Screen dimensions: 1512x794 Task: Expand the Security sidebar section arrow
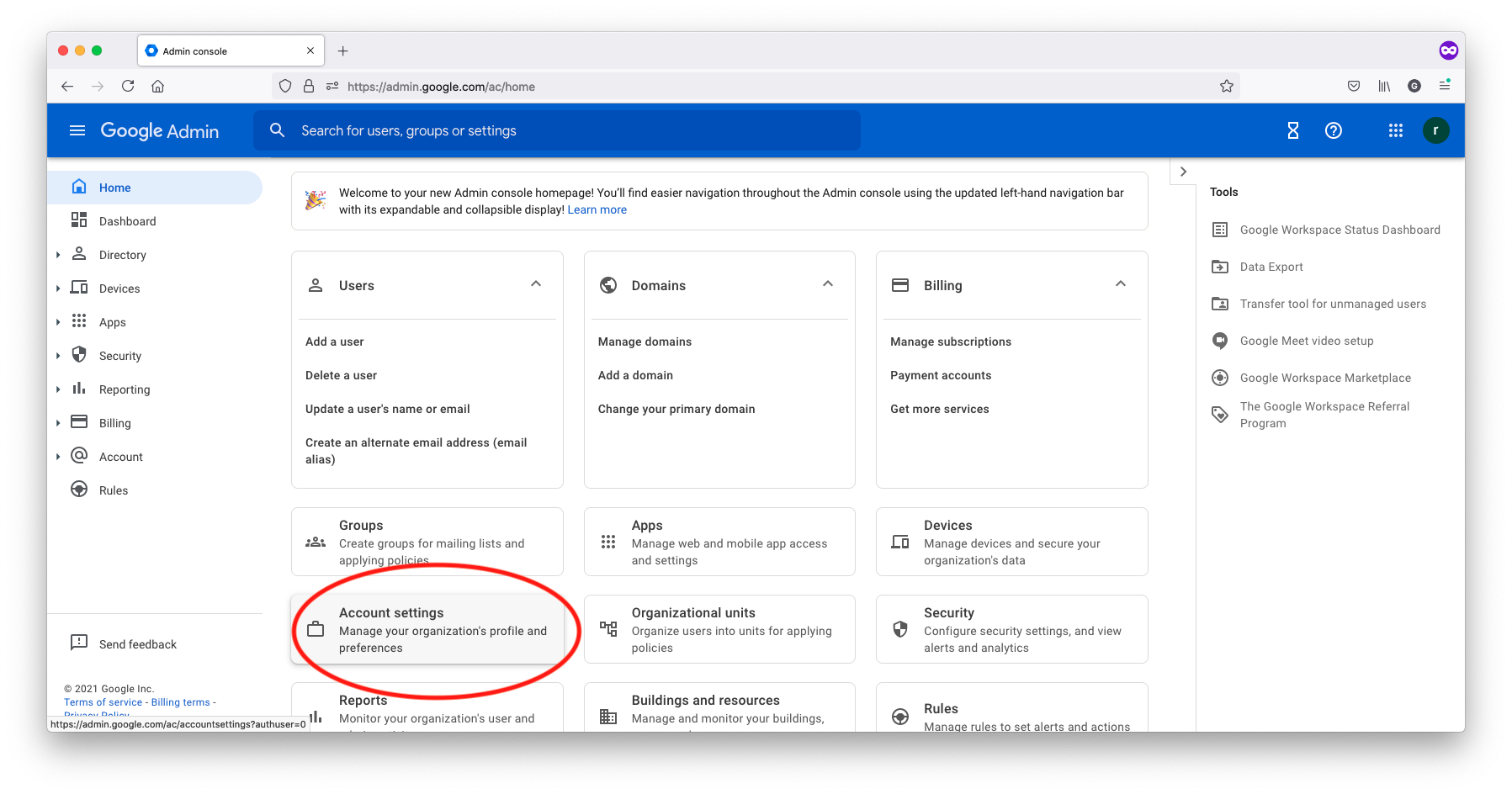[x=58, y=356]
